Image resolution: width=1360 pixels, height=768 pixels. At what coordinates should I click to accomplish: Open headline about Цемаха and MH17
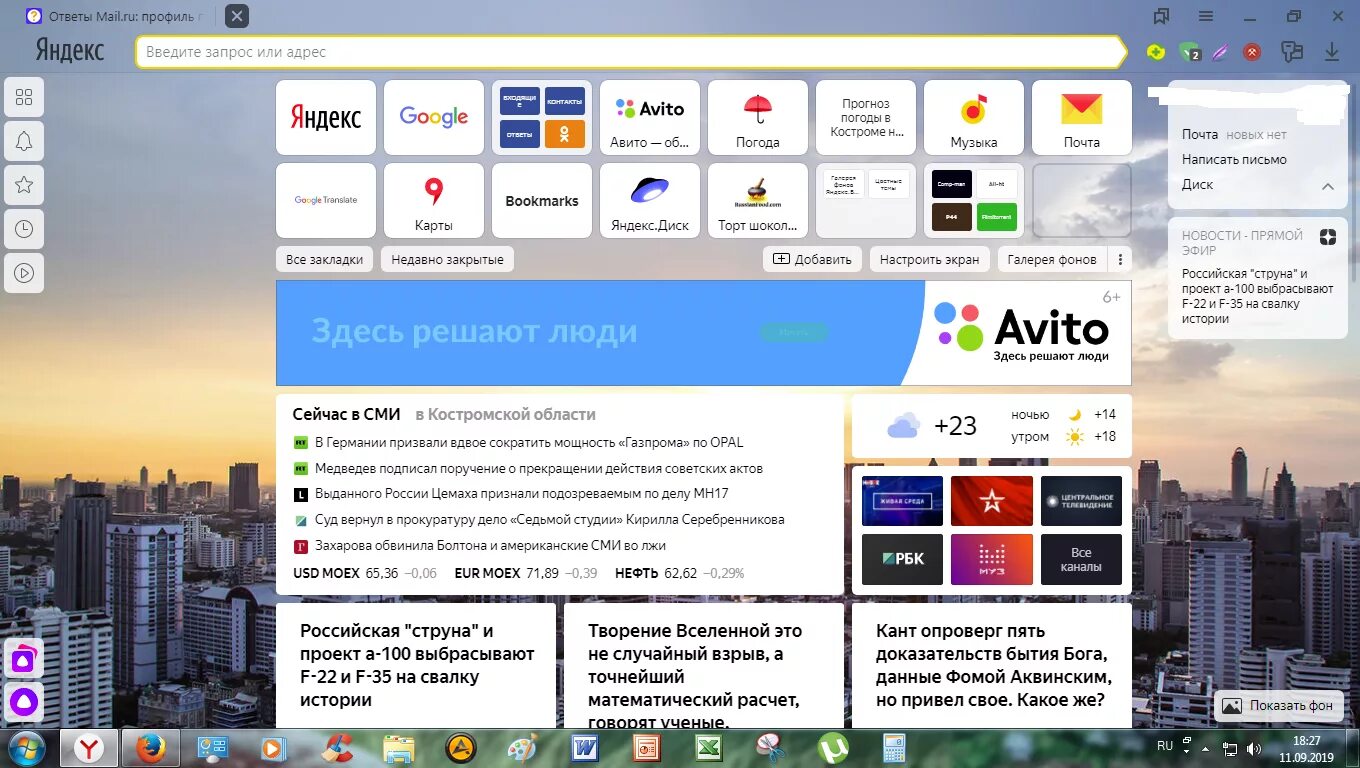[x=521, y=494]
